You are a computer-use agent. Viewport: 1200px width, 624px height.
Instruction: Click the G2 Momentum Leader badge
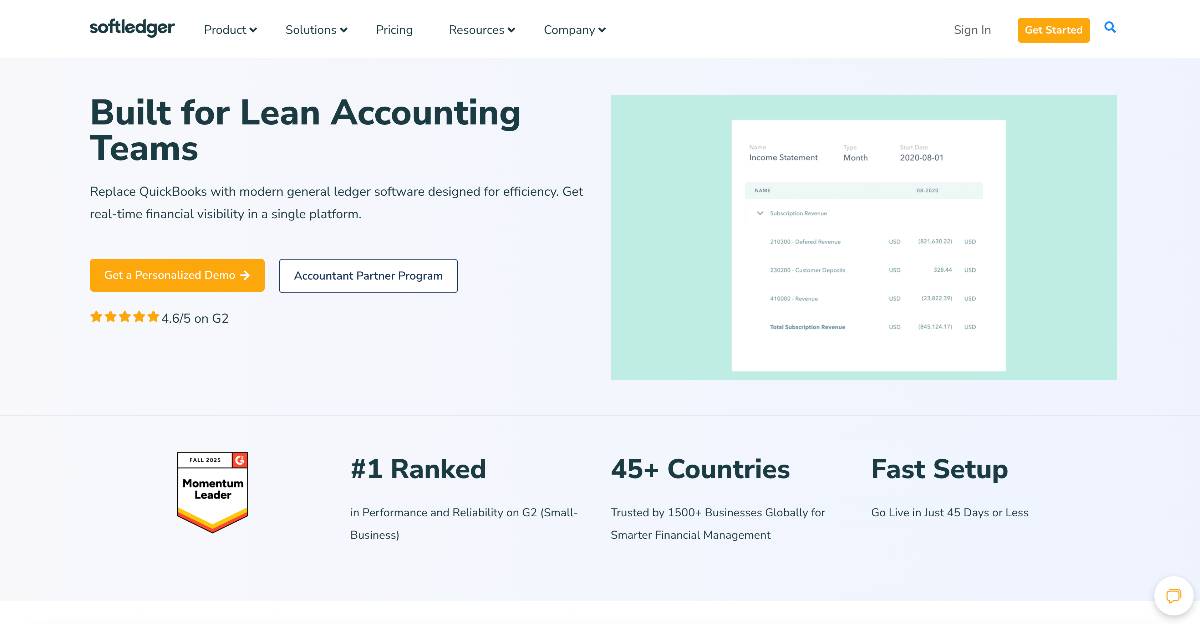tap(212, 492)
